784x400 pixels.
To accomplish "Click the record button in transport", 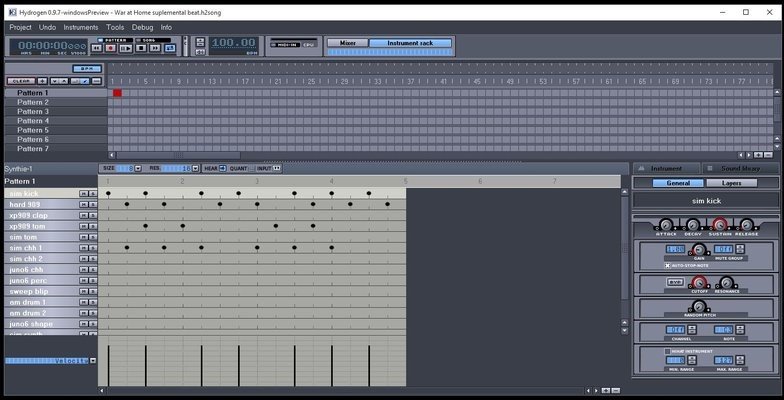I will coord(111,48).
